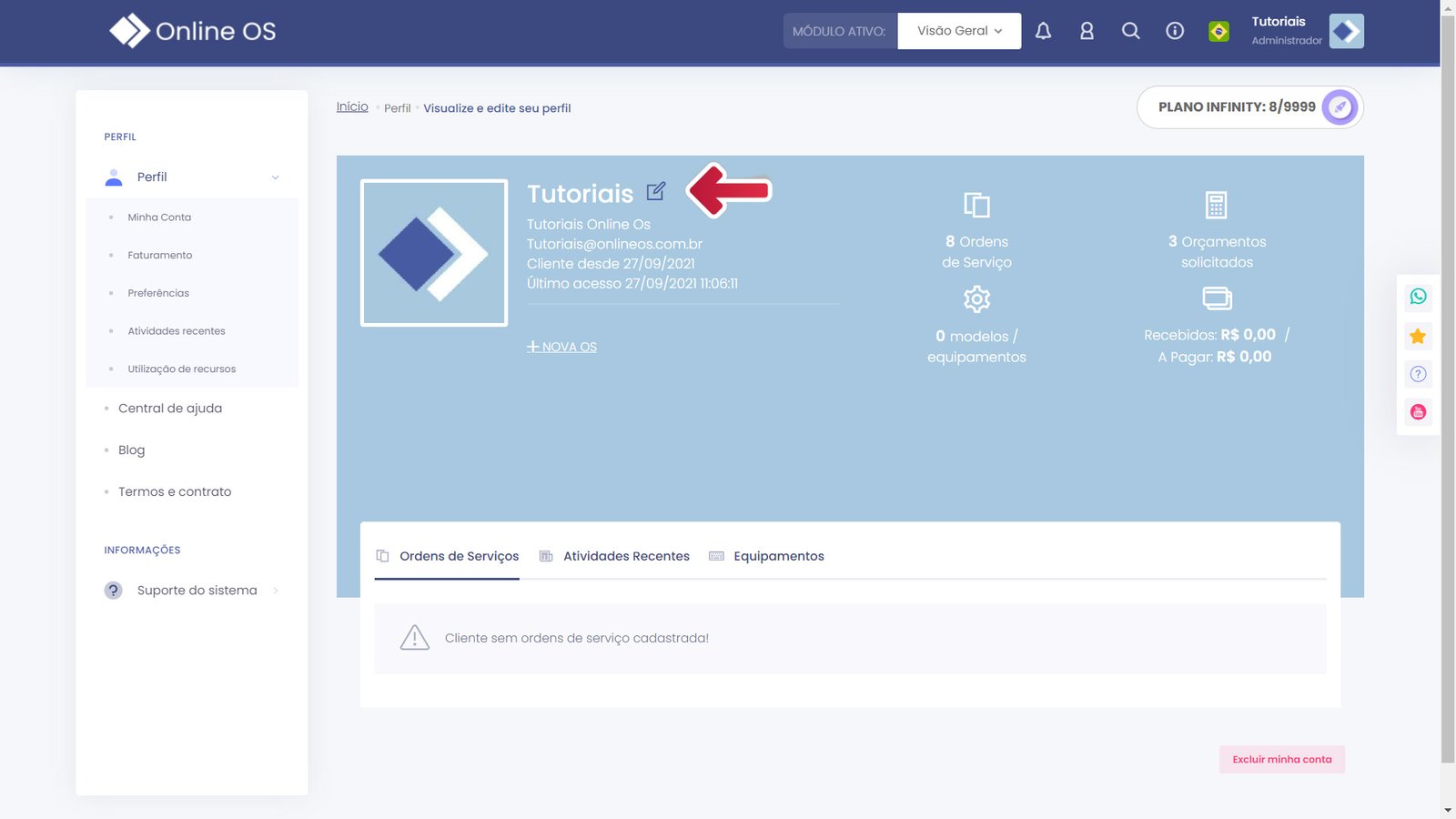Click the 3 Orçamentos solicitados text
The image size is (1456, 819).
click(1217, 252)
